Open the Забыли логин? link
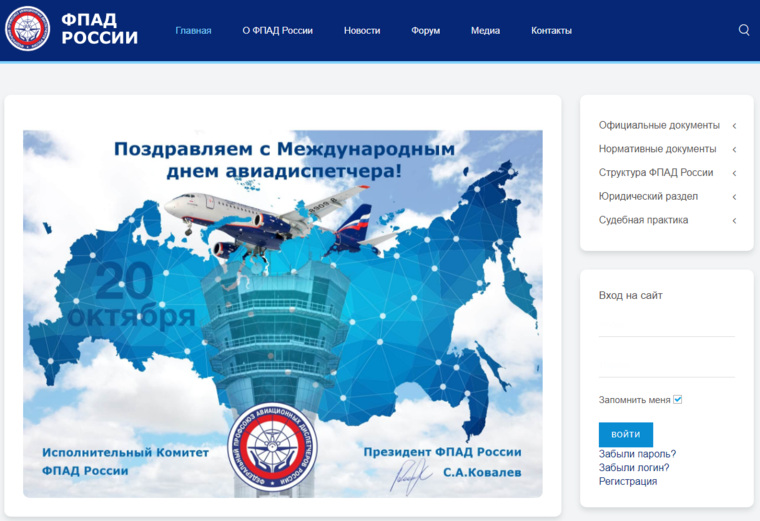The height and width of the screenshot is (521, 760). pos(633,468)
